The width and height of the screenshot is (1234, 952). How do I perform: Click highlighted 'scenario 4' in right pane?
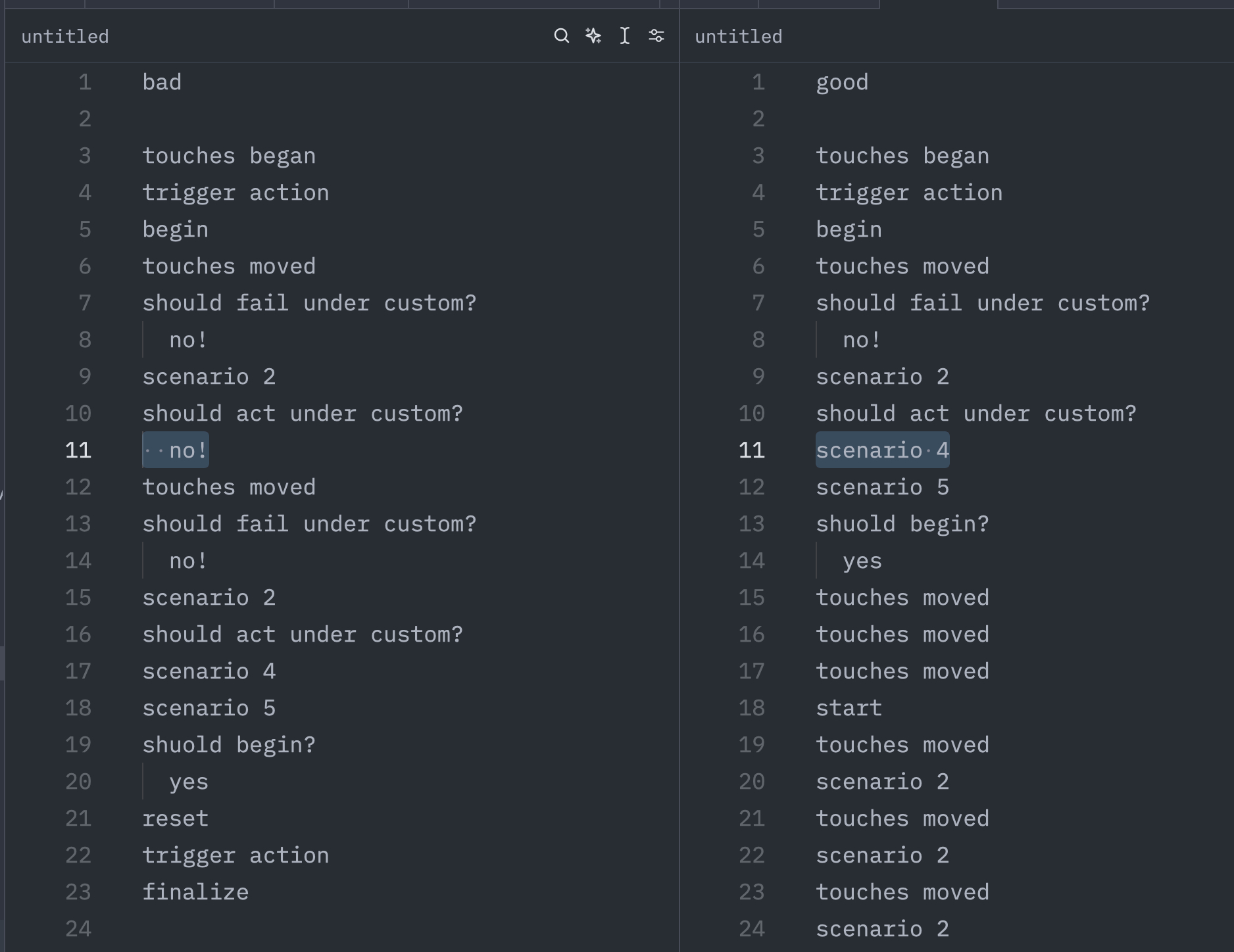click(882, 450)
